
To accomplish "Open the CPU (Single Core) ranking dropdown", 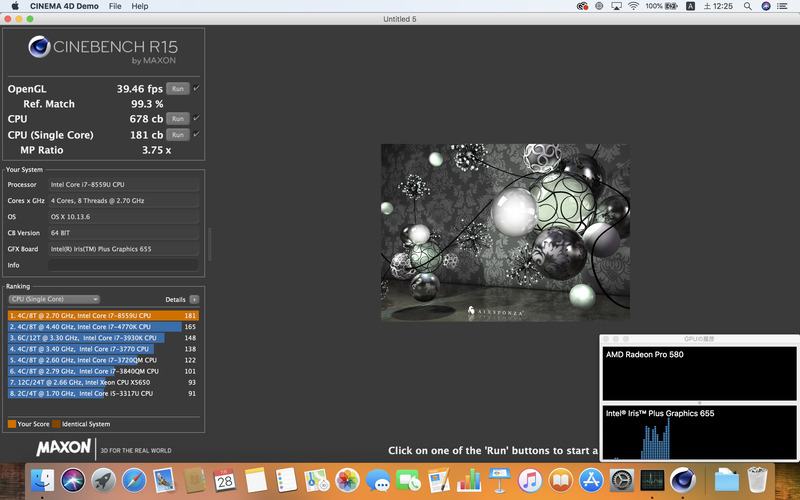I will [54, 299].
